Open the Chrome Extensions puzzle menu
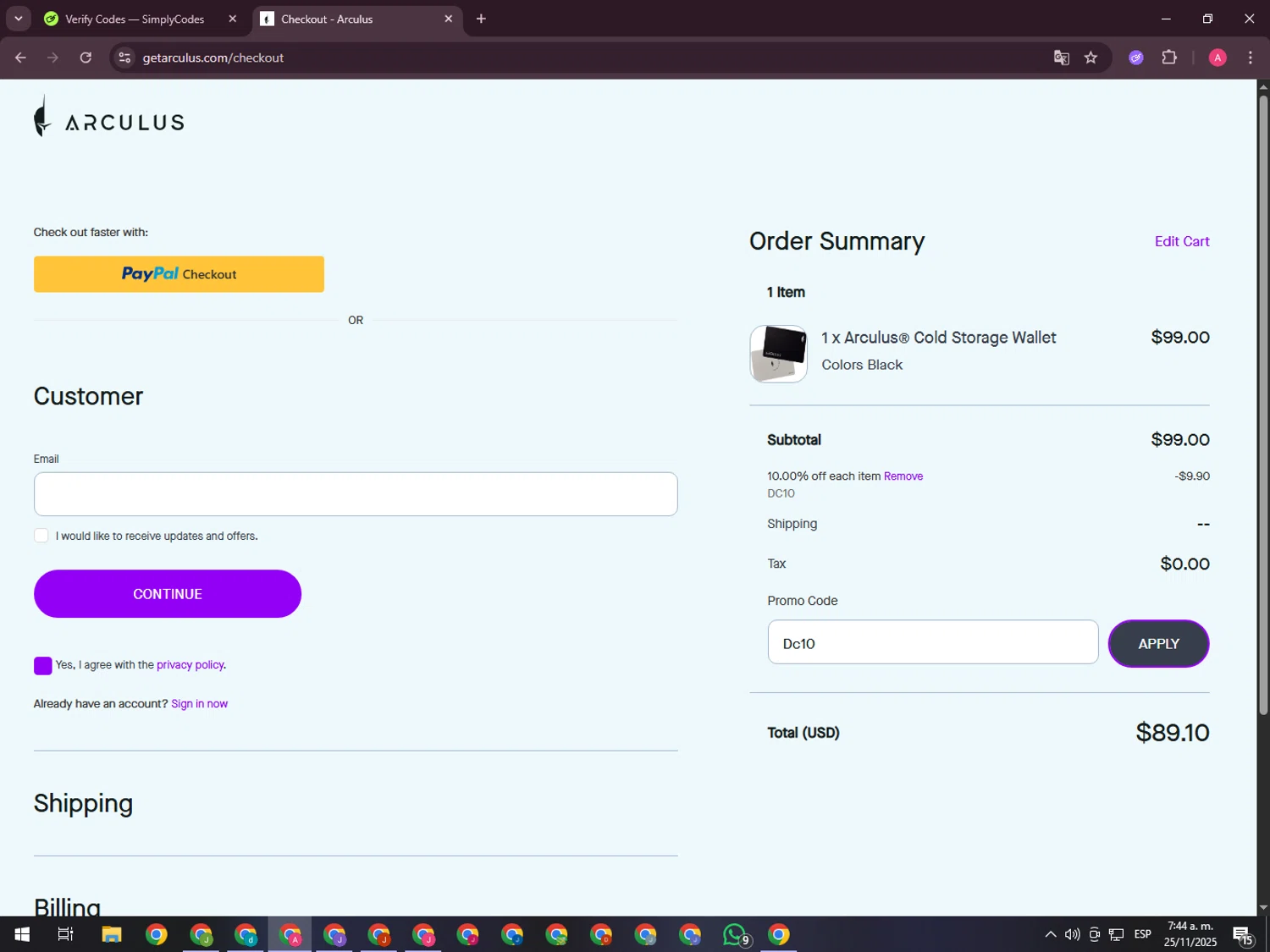The image size is (1270, 952). pos(1169,58)
